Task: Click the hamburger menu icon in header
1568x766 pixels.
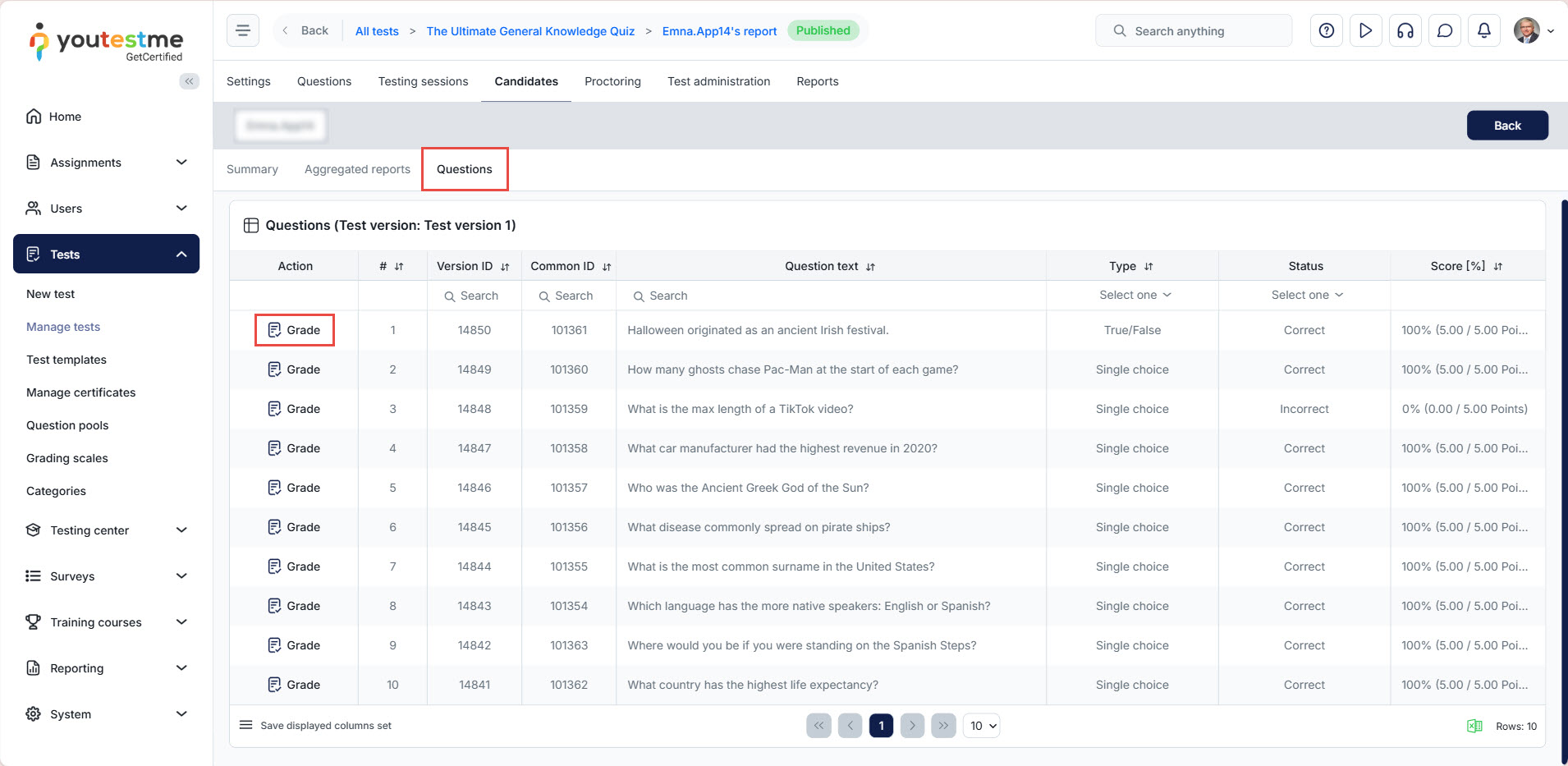Action: [243, 31]
